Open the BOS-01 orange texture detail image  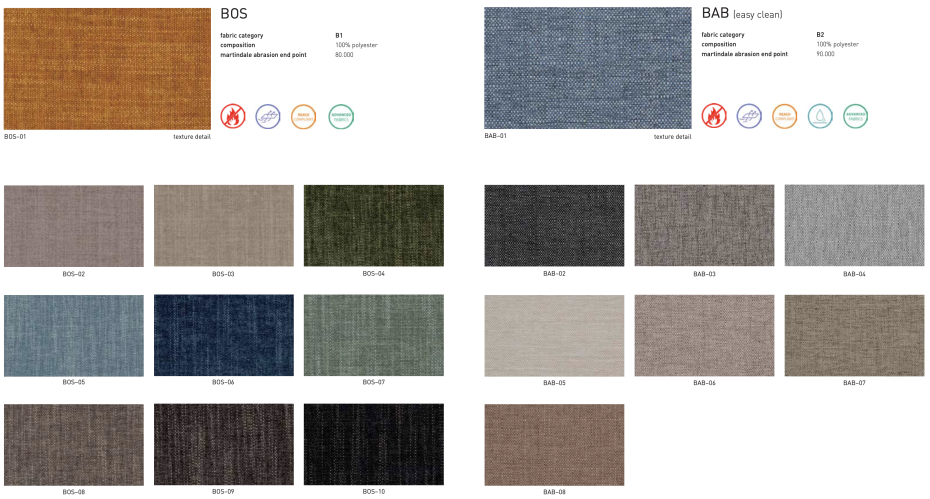[x=107, y=68]
